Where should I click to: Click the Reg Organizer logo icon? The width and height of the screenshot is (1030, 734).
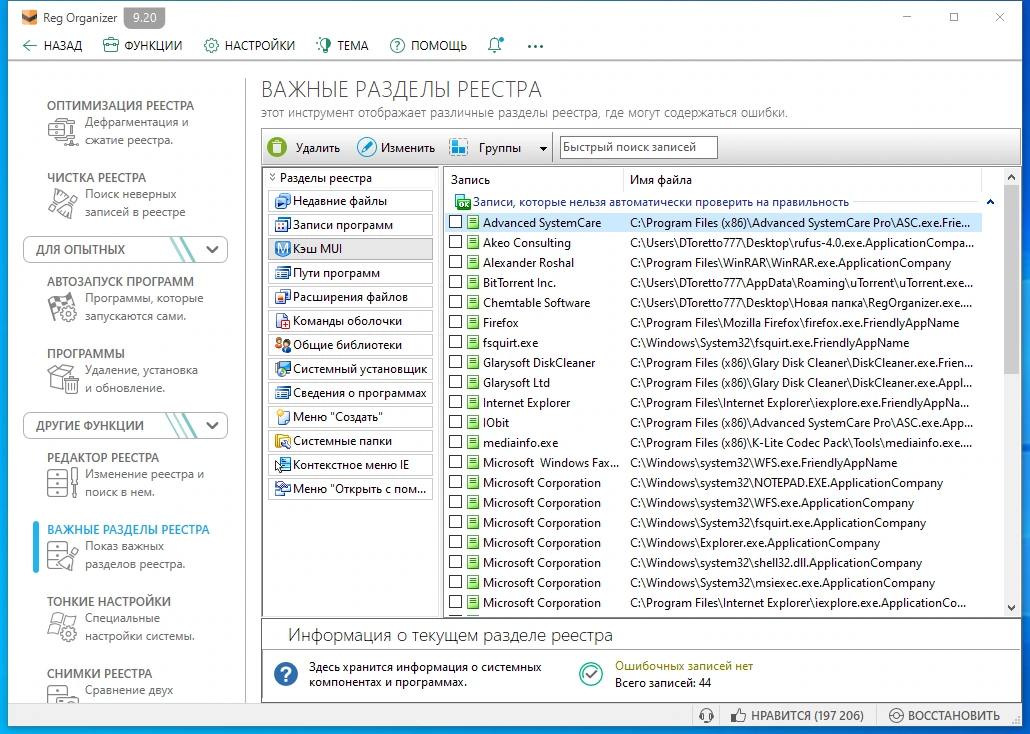click(x=30, y=17)
